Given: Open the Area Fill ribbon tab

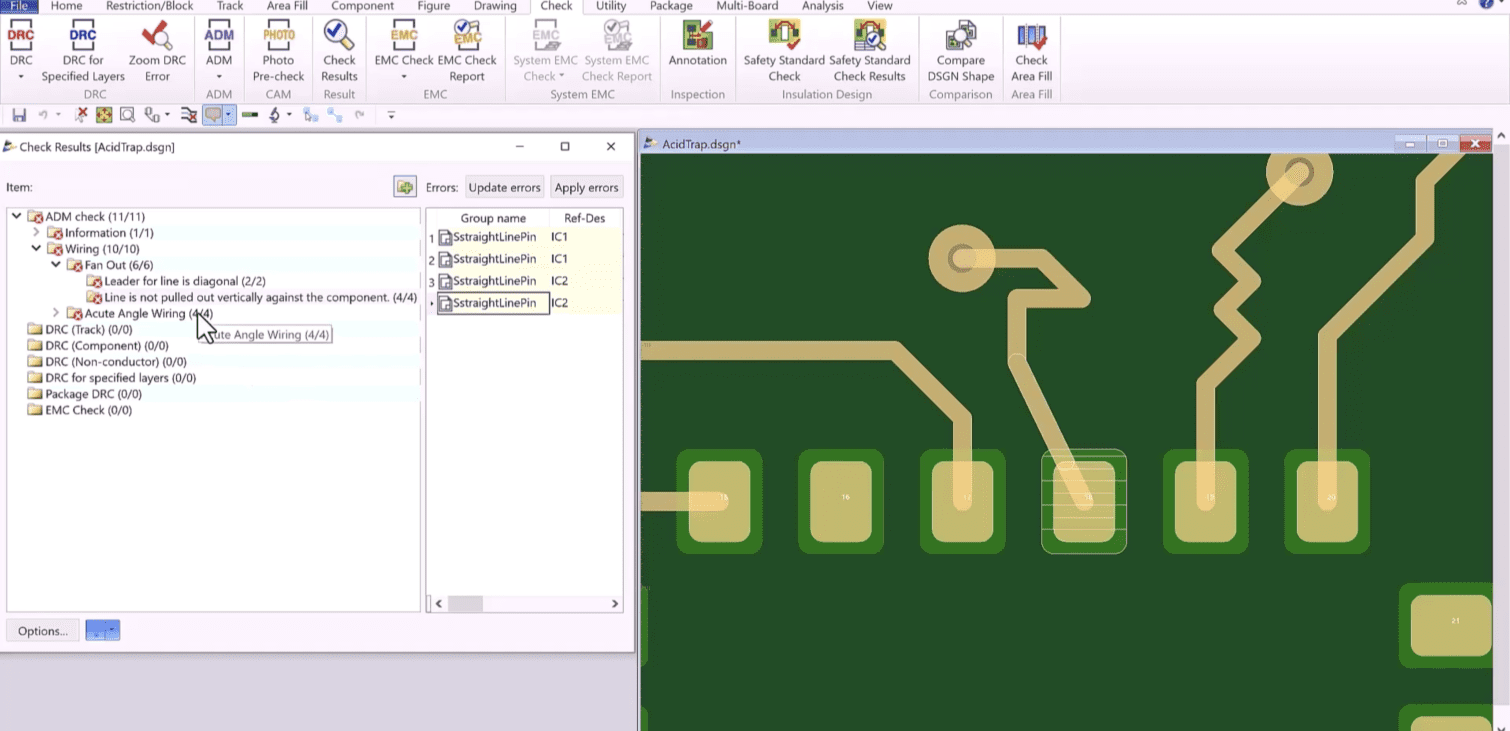Looking at the screenshot, I should point(287,6).
